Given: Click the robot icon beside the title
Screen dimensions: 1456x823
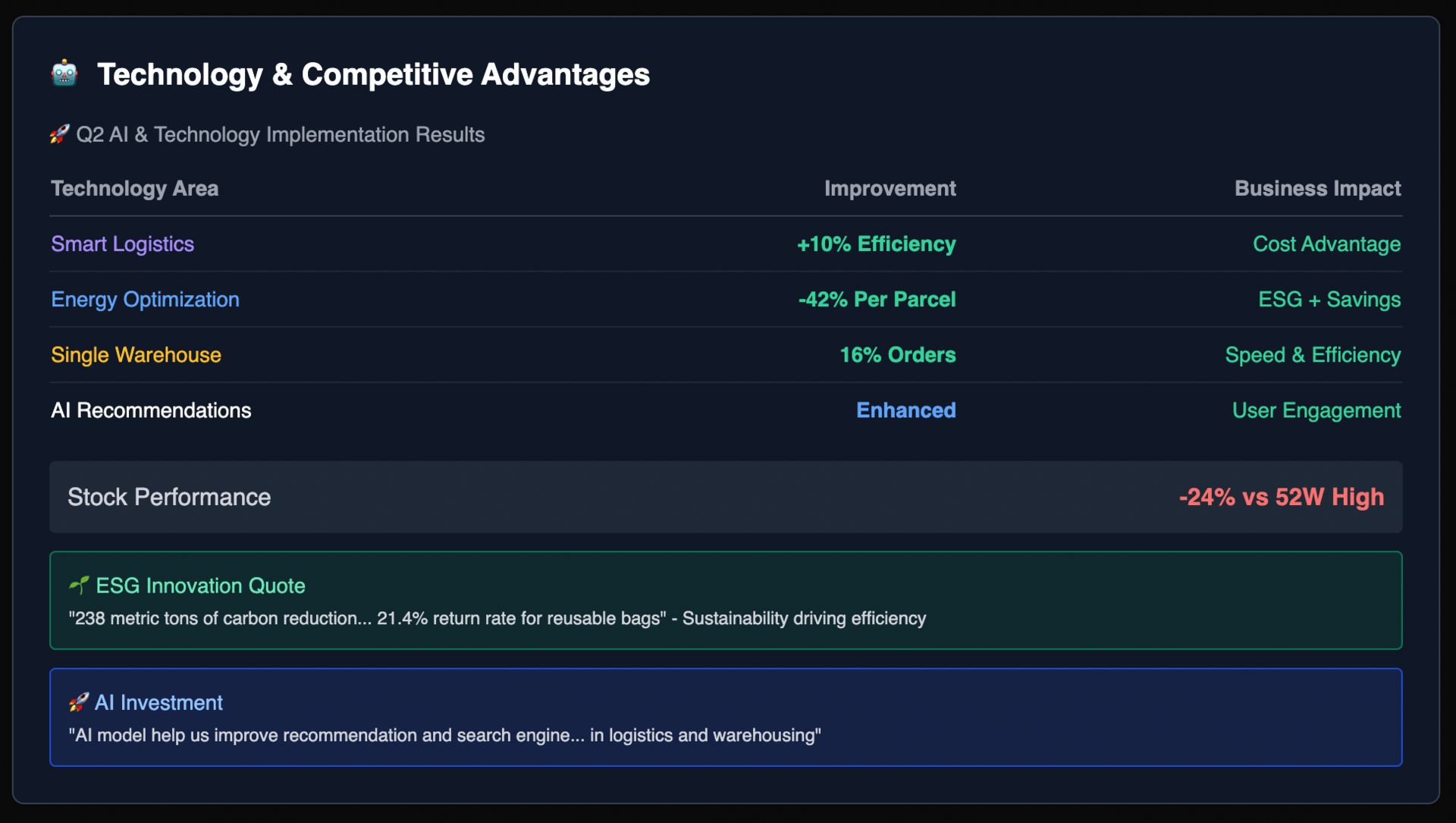Looking at the screenshot, I should coord(64,74).
